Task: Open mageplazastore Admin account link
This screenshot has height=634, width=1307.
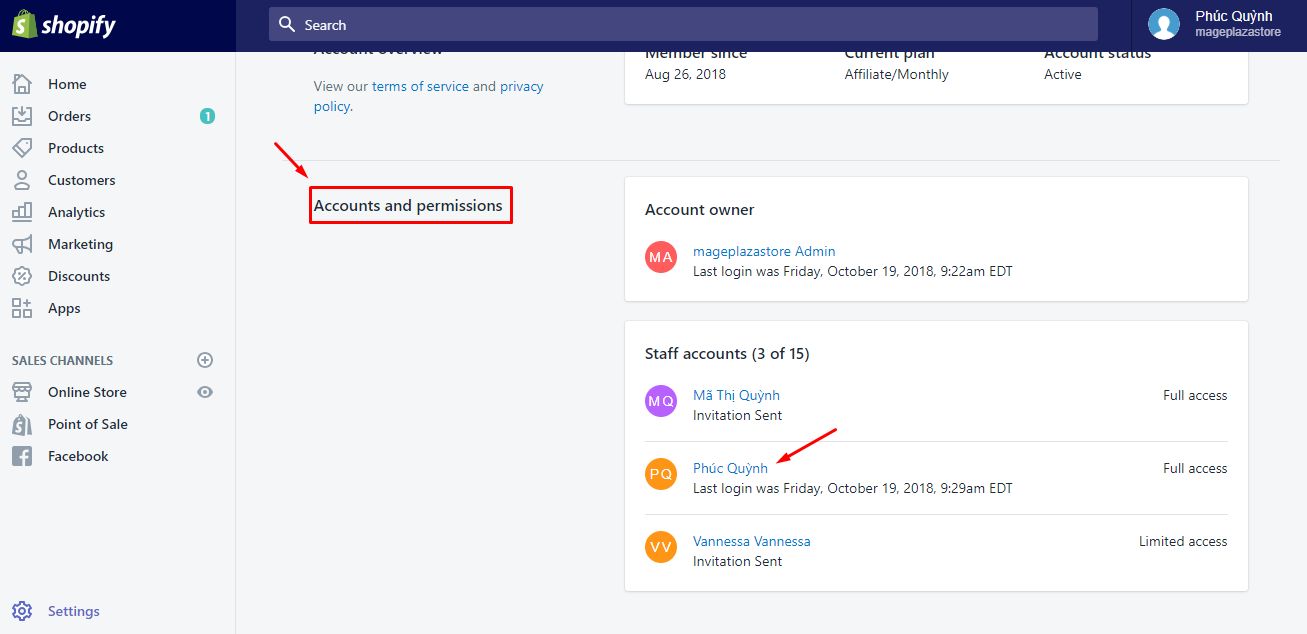Action: 764,251
